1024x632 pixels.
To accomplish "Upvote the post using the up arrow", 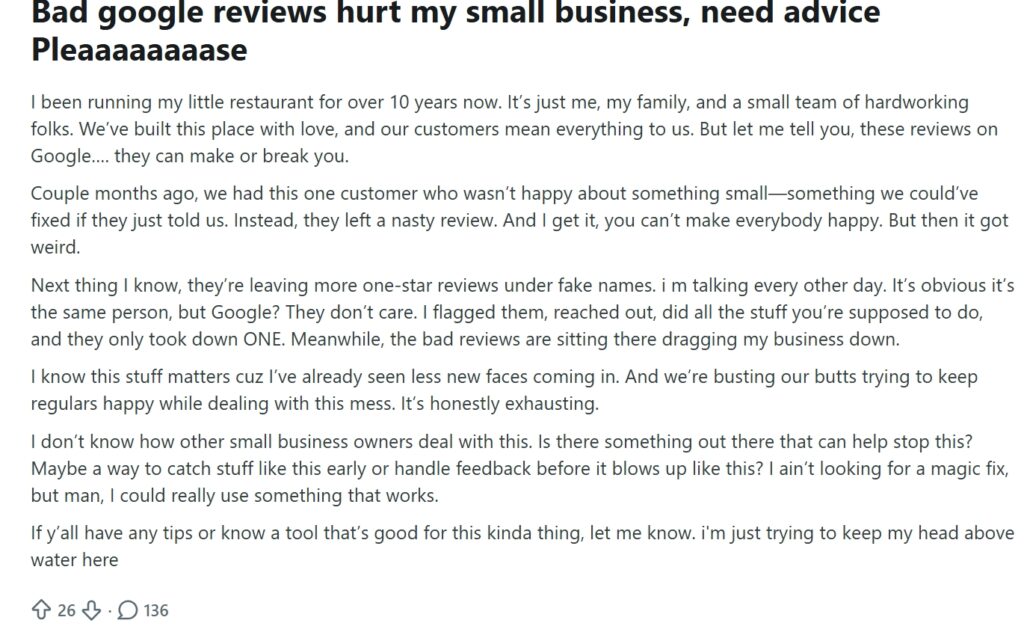I will pyautogui.click(x=41, y=608).
